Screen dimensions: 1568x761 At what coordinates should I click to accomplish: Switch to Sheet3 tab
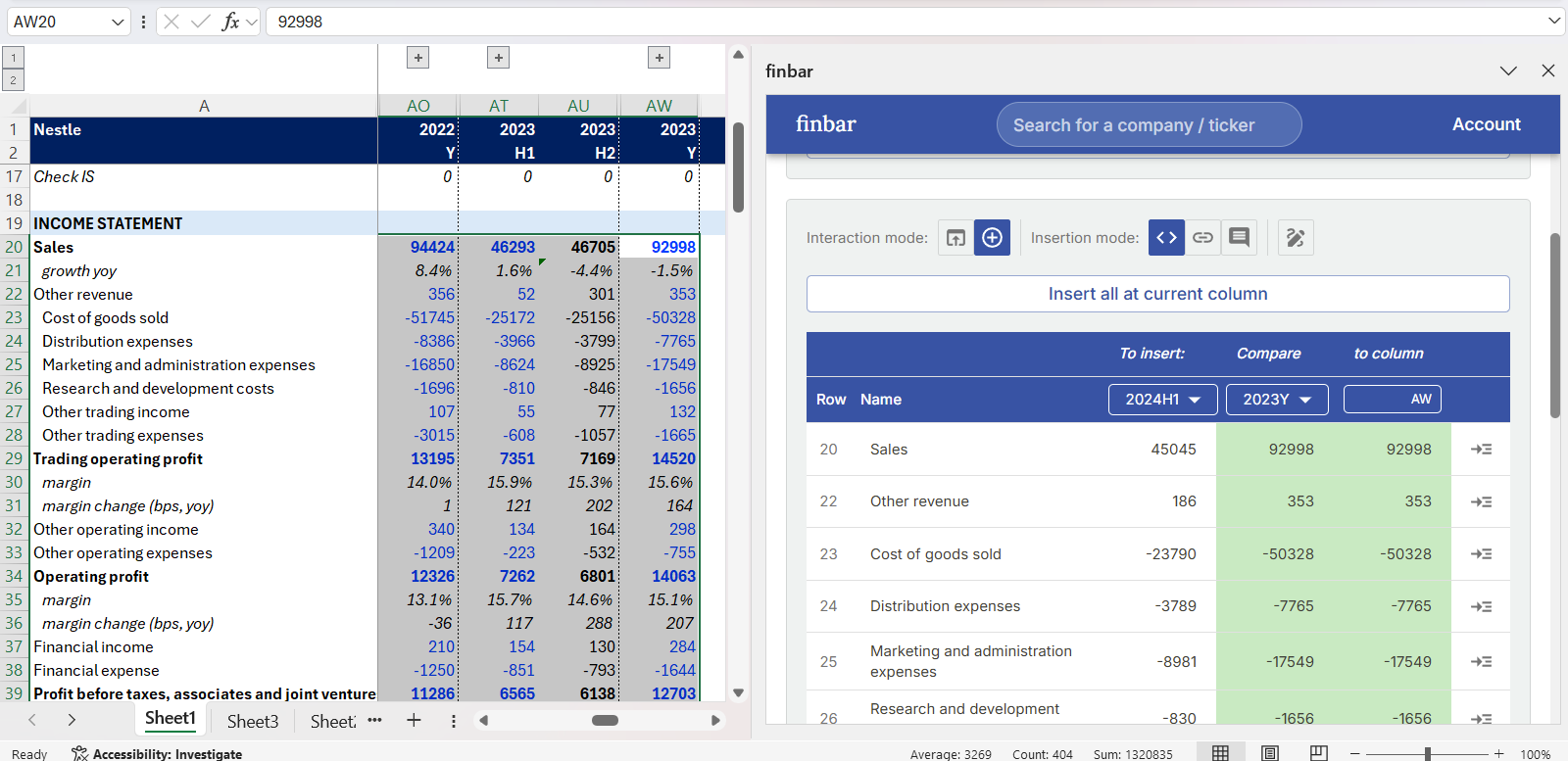pos(253,722)
